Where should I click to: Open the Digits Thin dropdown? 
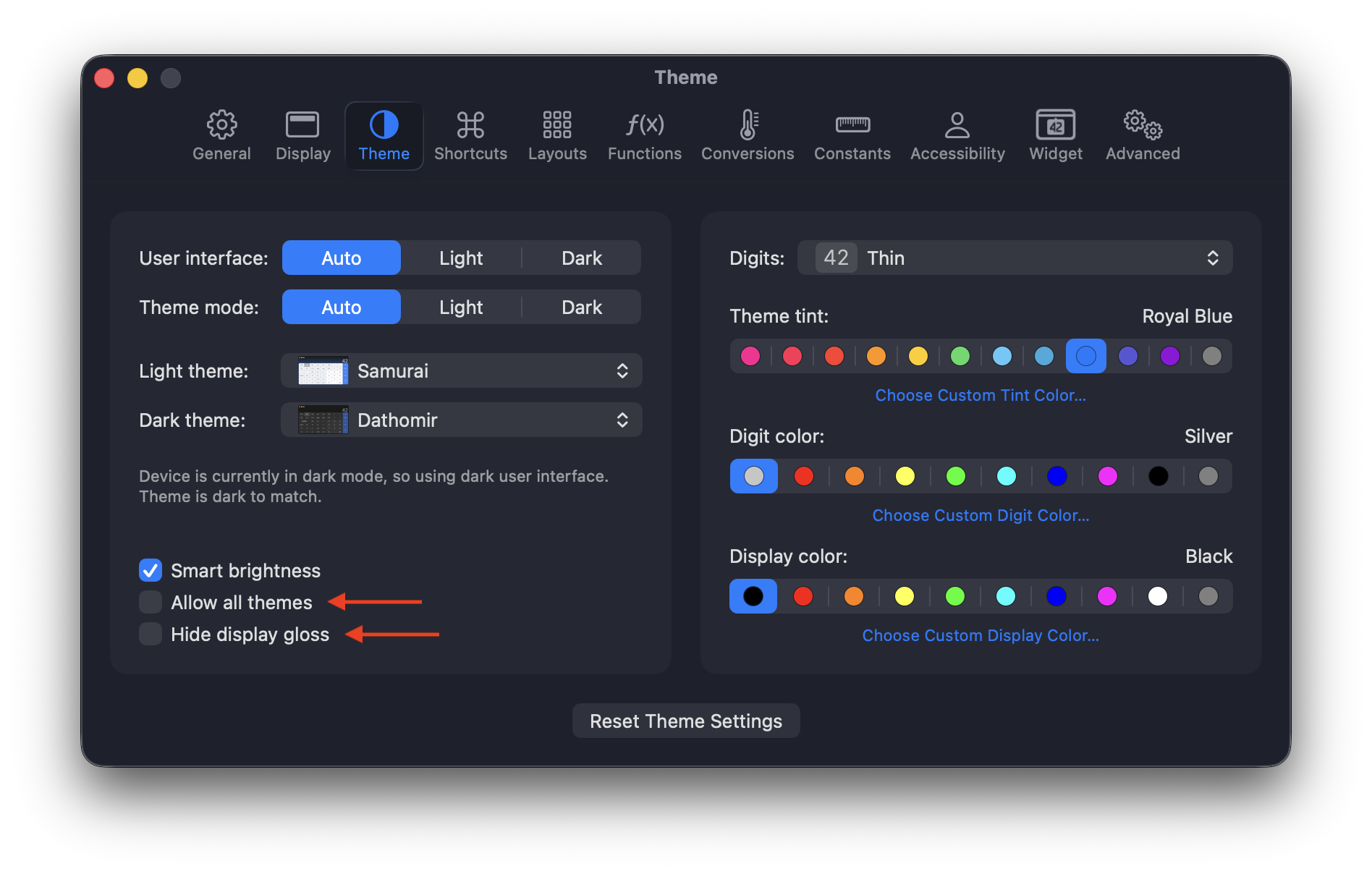pyautogui.click(x=1015, y=258)
